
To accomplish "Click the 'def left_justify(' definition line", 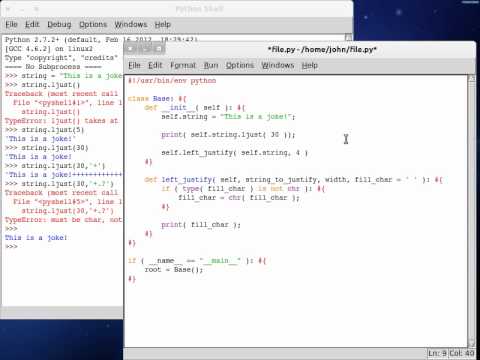I will pos(293,180).
